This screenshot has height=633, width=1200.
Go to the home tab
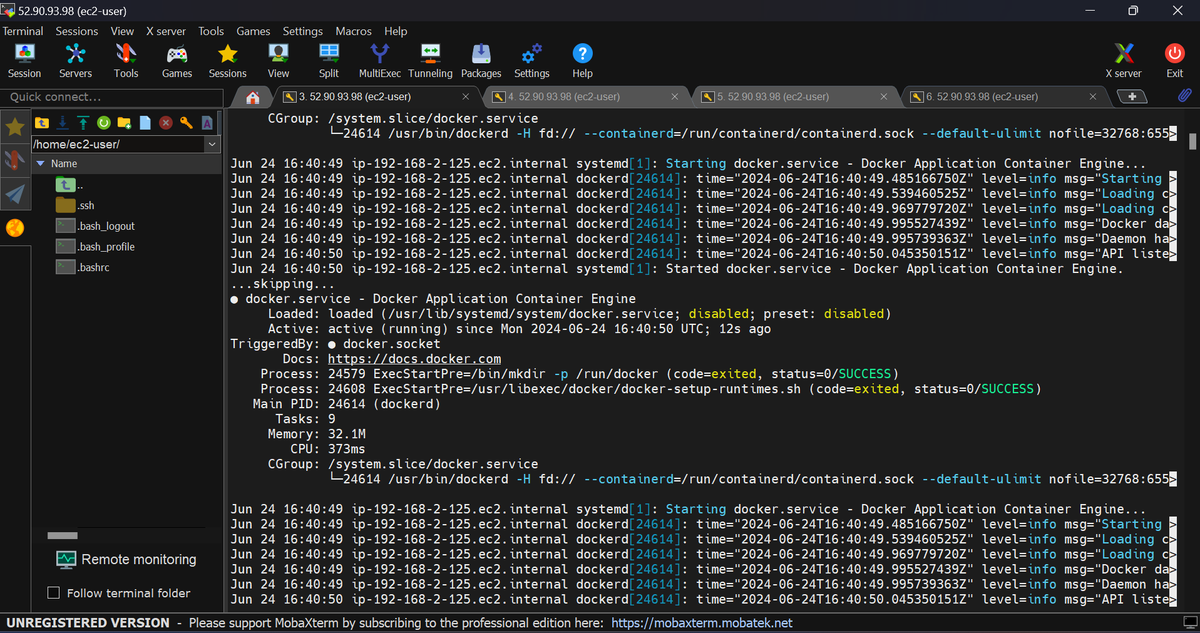click(253, 97)
